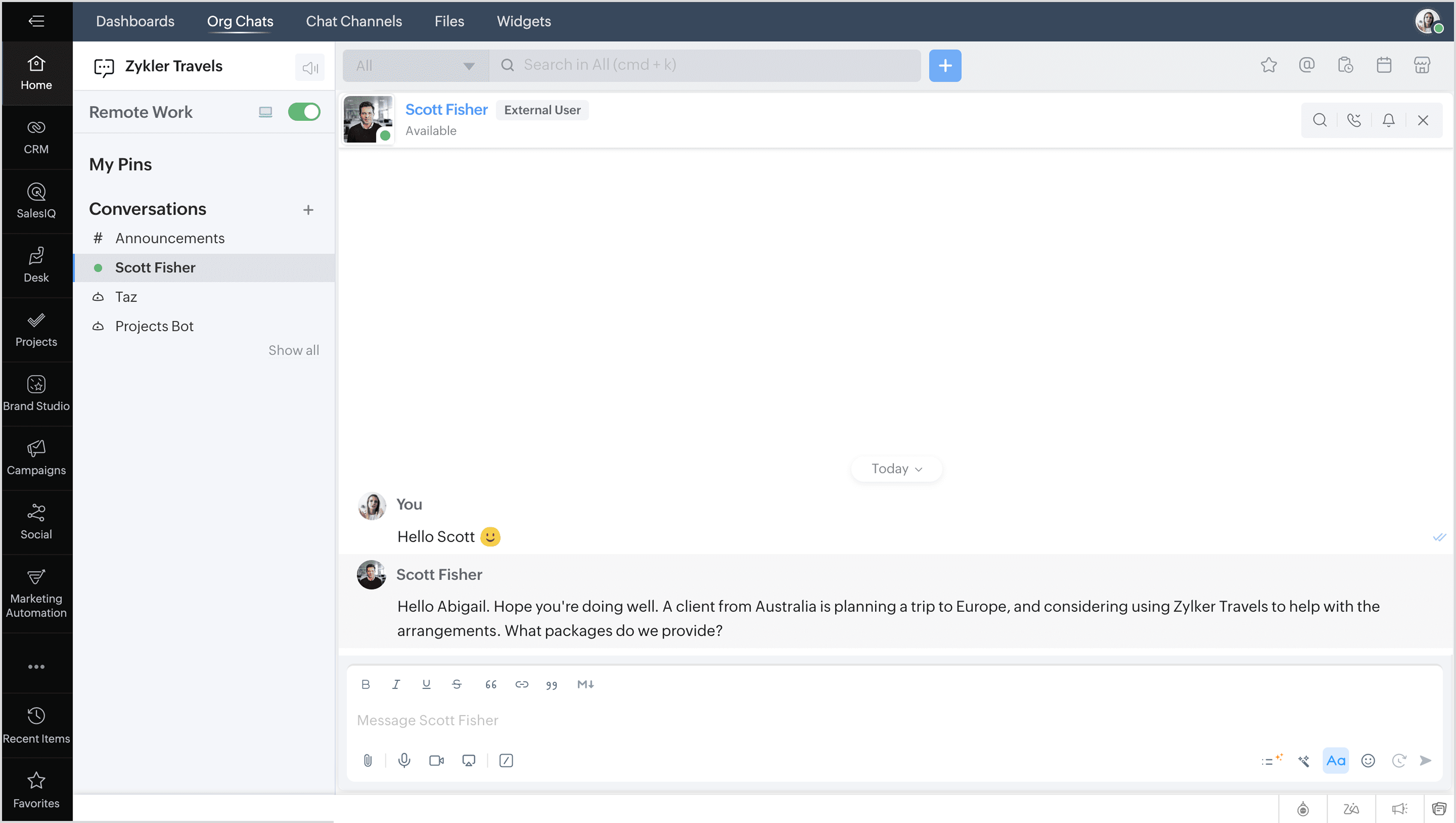This screenshot has height=823, width=1456.
Task: Start a voice message with microphone icon
Action: 404,760
